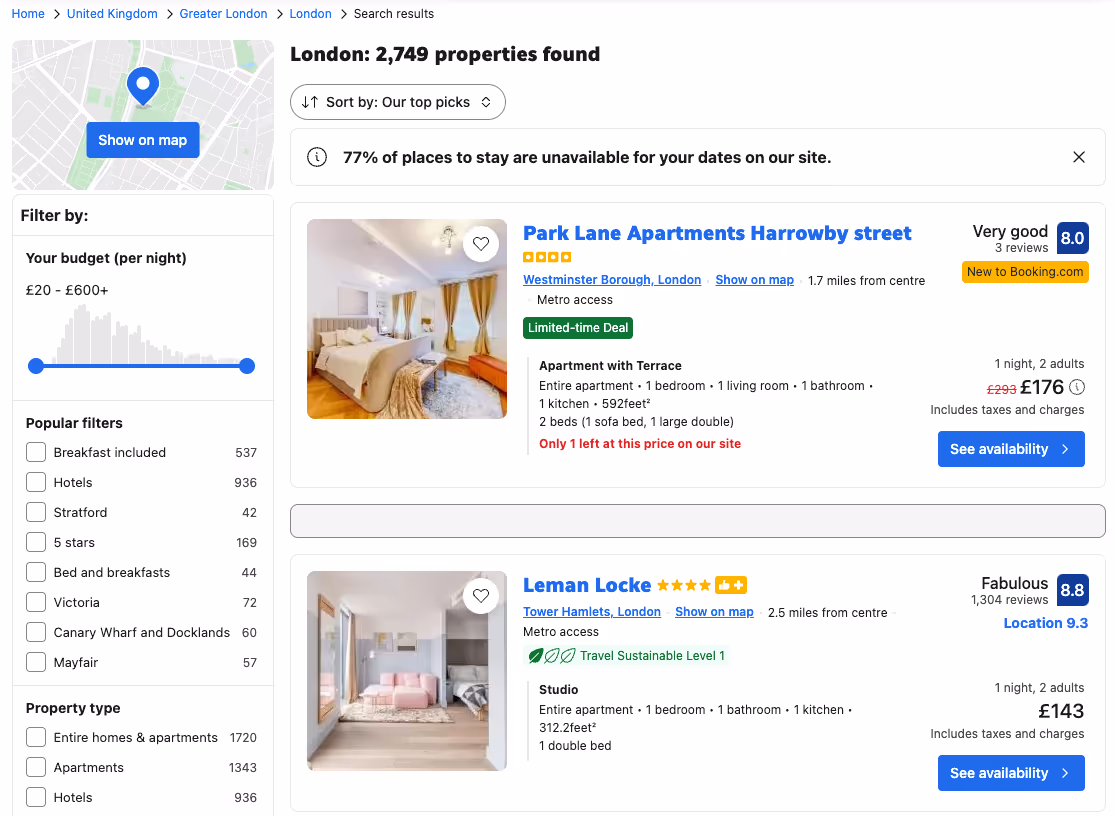Open Westminster Borough, London link
1115x816 pixels.
(x=612, y=280)
